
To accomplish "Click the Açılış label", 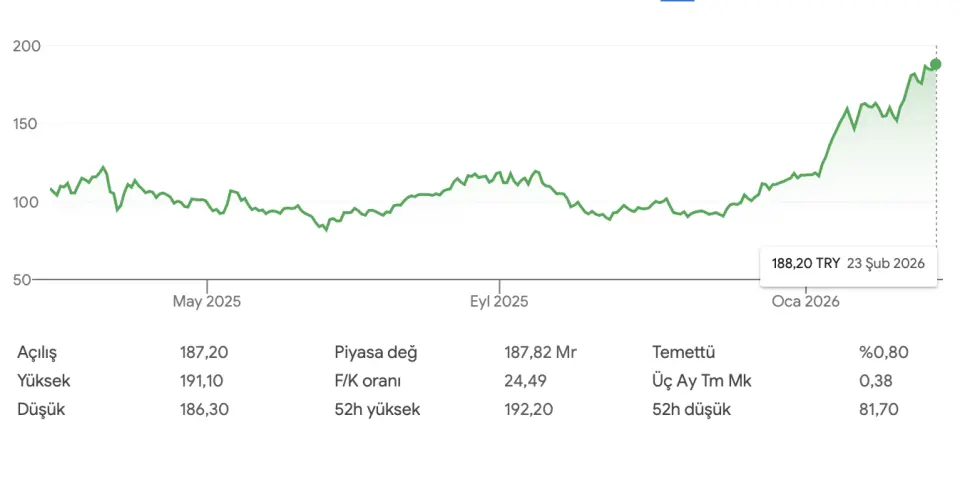I will [38, 352].
